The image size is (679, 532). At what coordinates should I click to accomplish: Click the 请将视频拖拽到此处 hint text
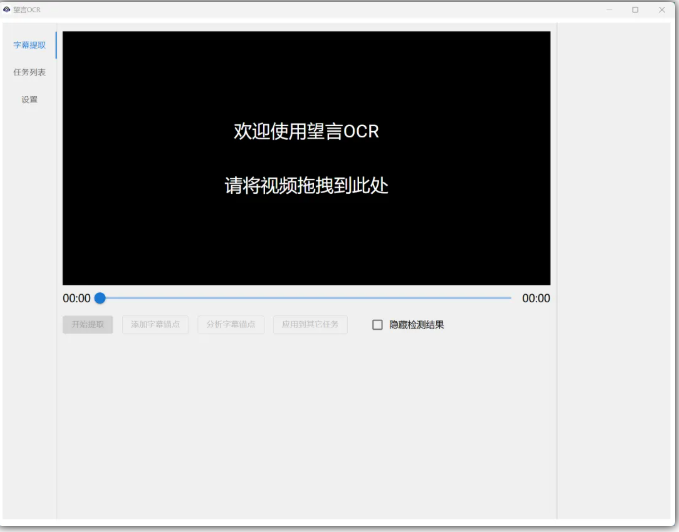click(x=307, y=186)
